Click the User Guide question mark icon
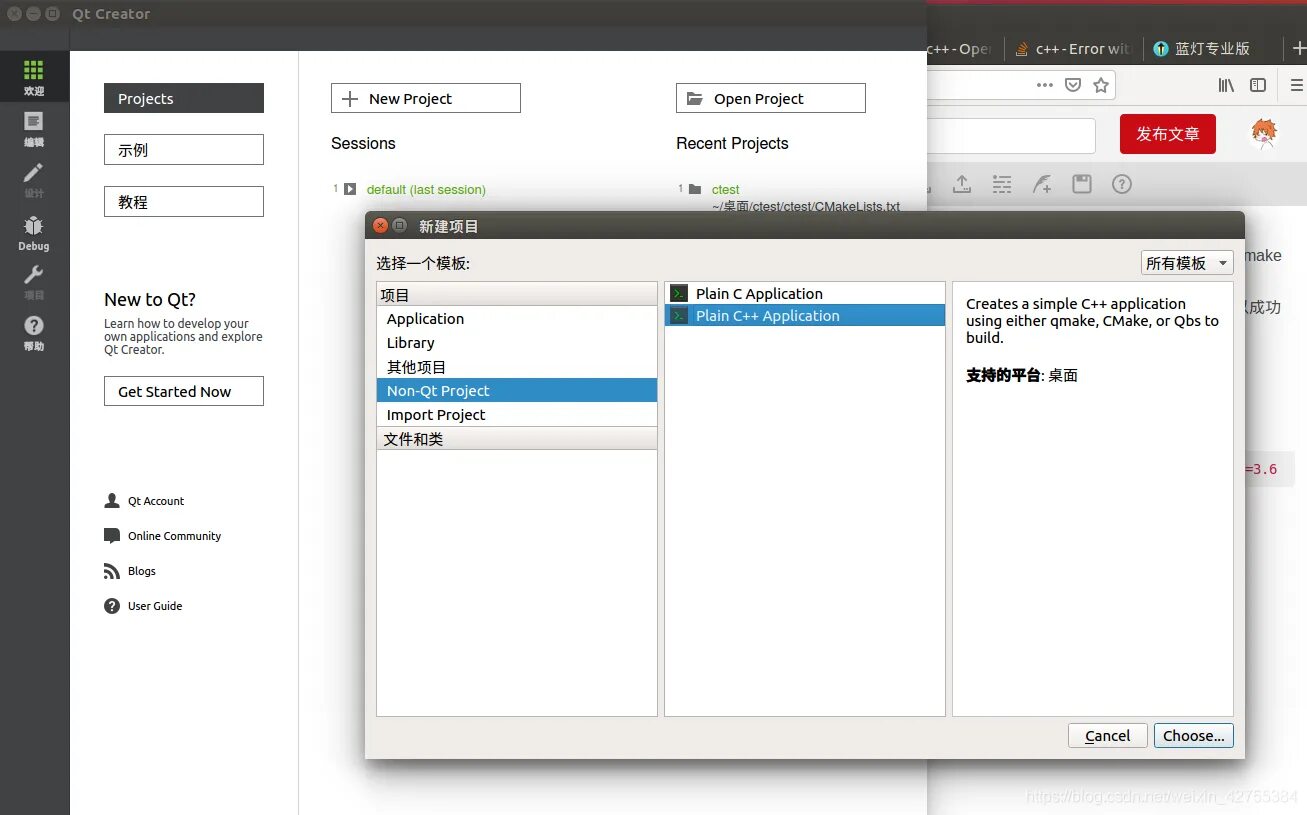This screenshot has height=815, width=1307. pos(112,606)
